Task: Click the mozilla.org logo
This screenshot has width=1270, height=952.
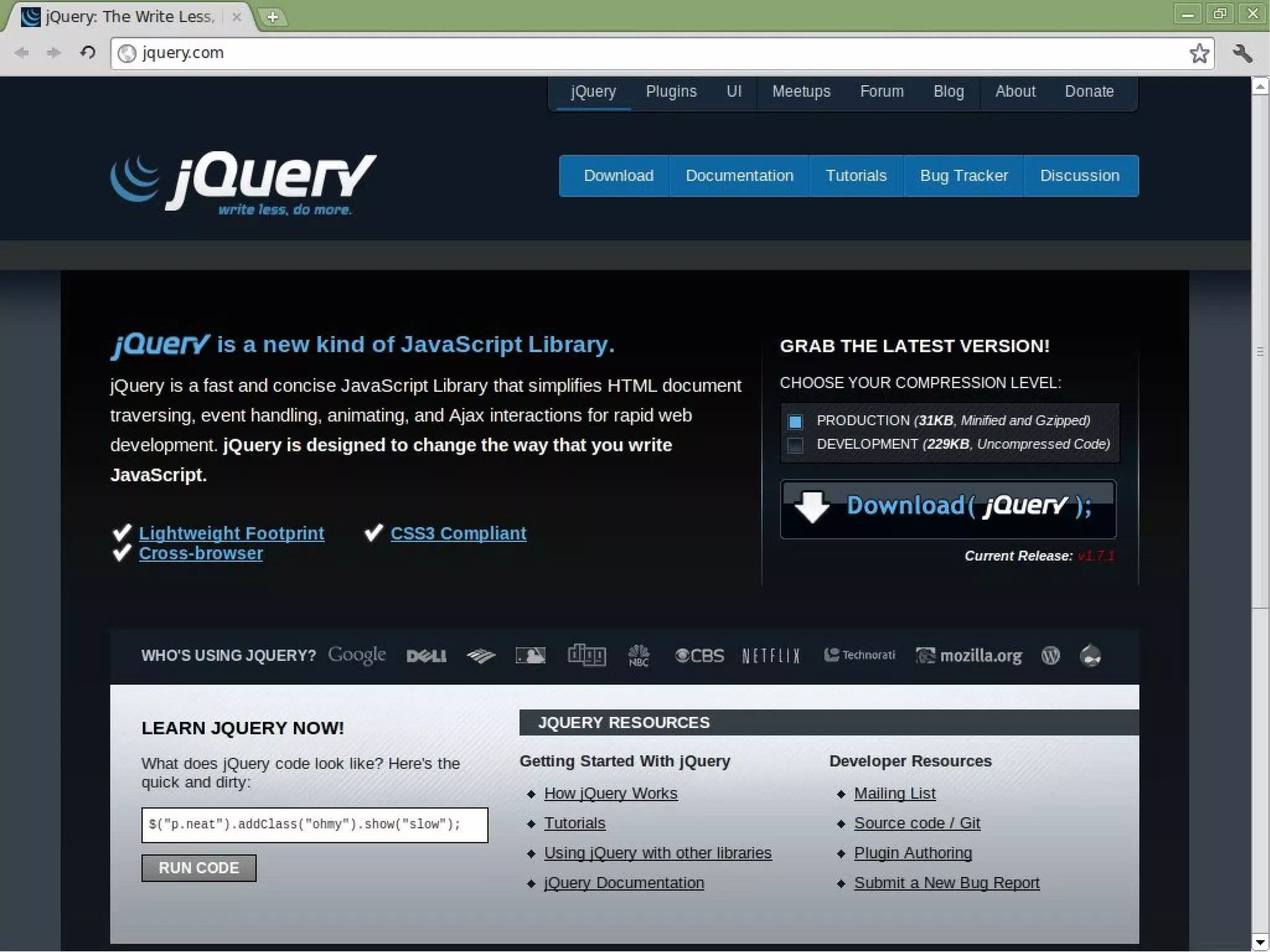Action: pos(969,656)
